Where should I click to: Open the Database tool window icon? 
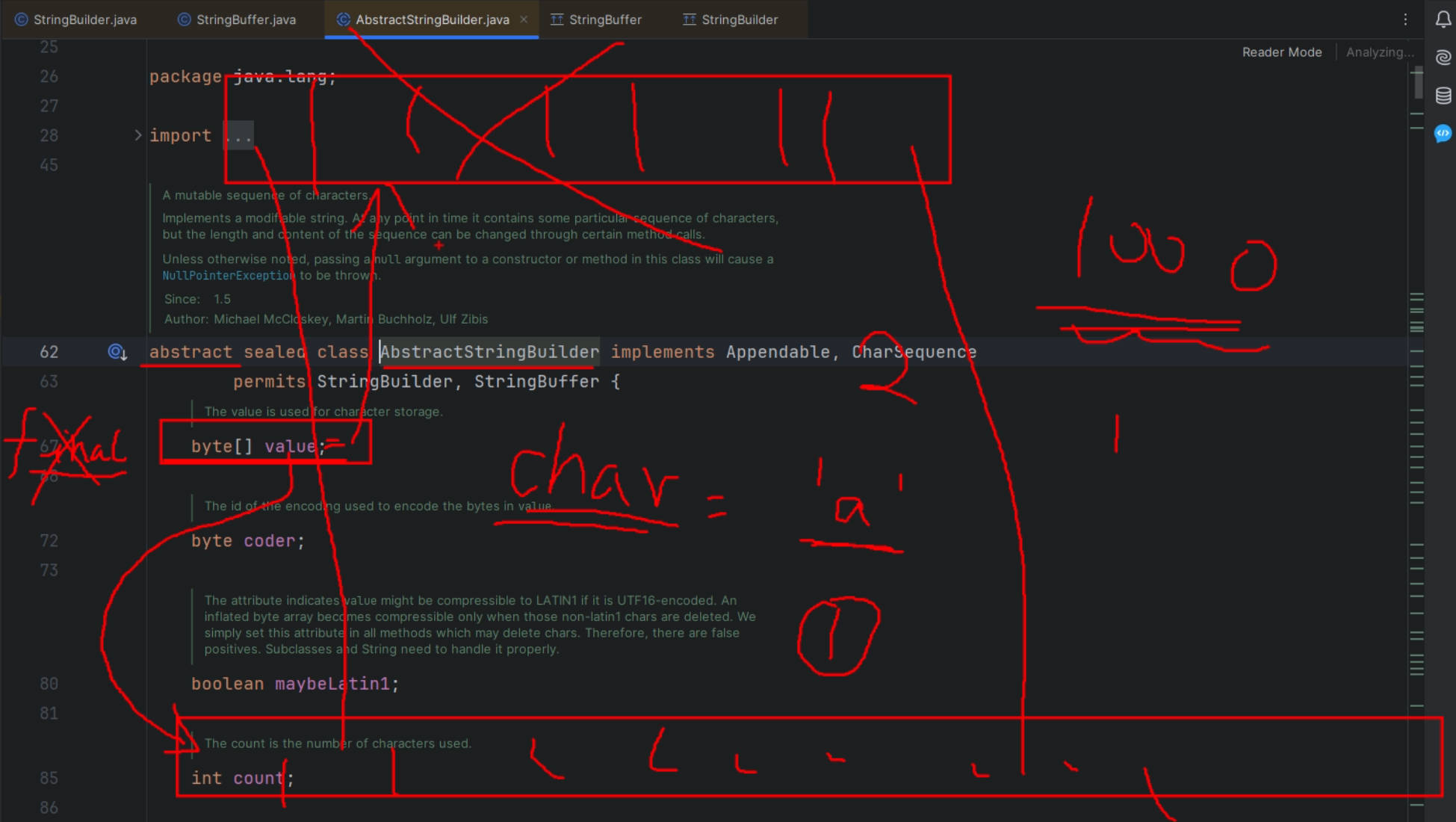1443,96
